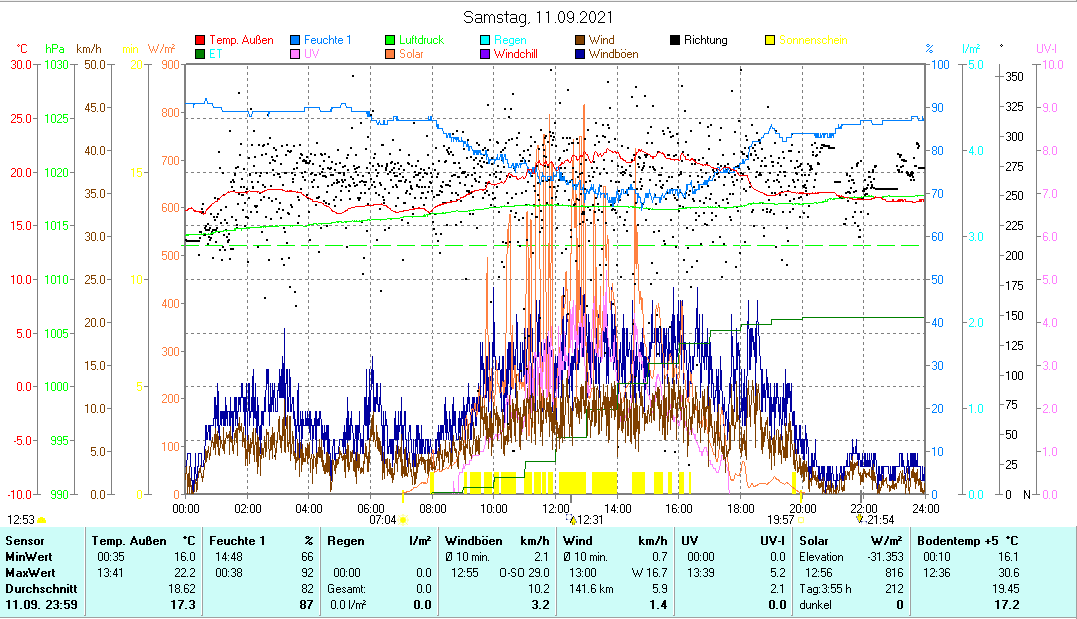Click the sunset icon right of 19:57

click(x=802, y=520)
